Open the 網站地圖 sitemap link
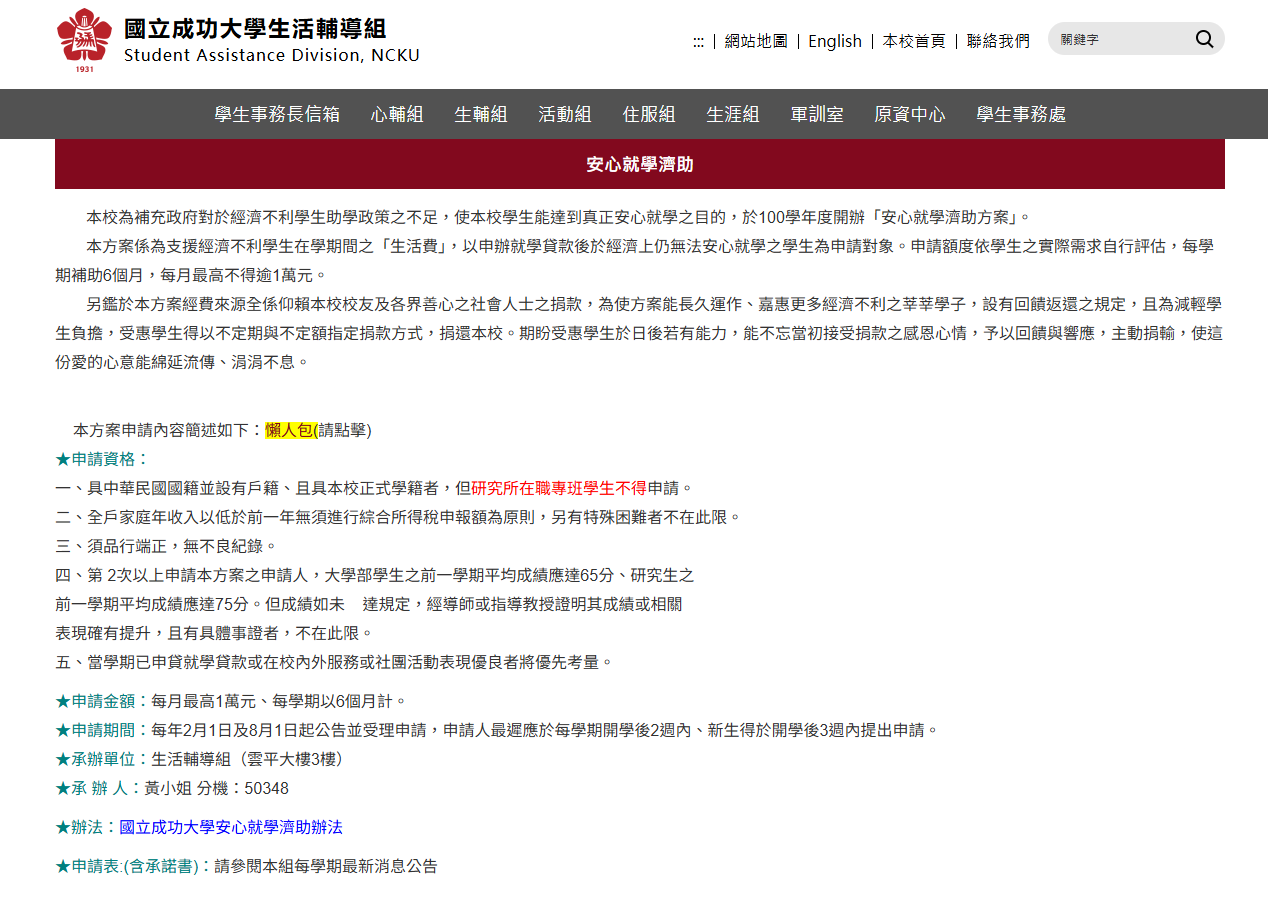Image resolution: width=1268 pixels, height=897 pixels. pyautogui.click(x=756, y=41)
